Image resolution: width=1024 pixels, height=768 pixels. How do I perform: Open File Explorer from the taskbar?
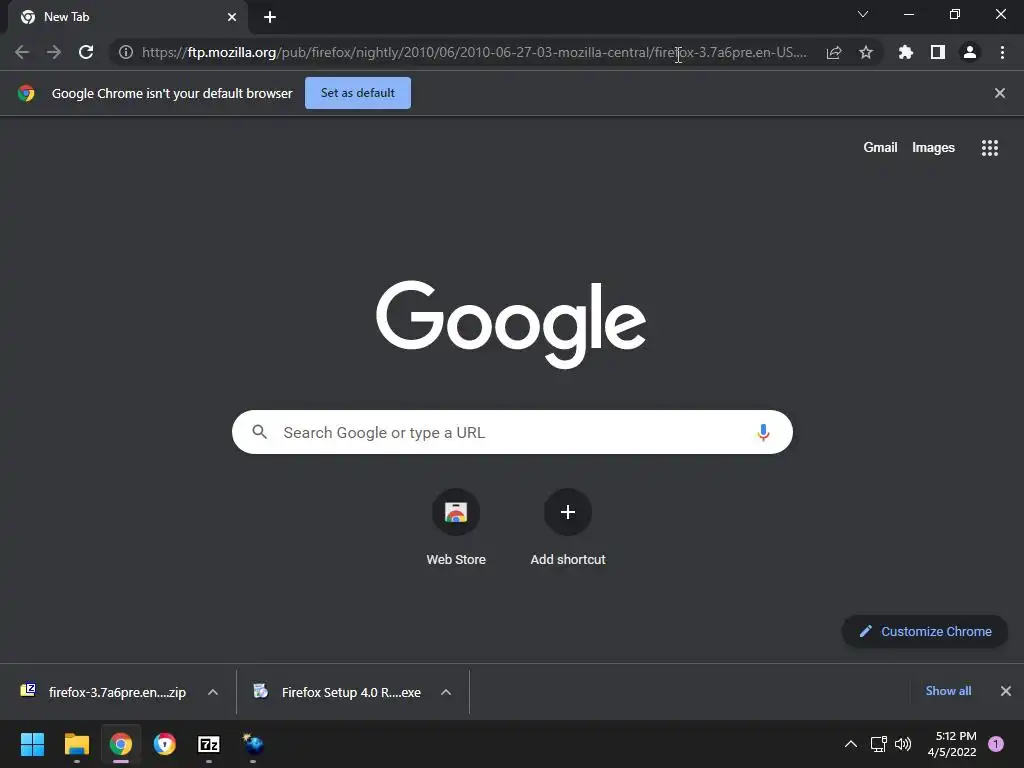(76, 744)
